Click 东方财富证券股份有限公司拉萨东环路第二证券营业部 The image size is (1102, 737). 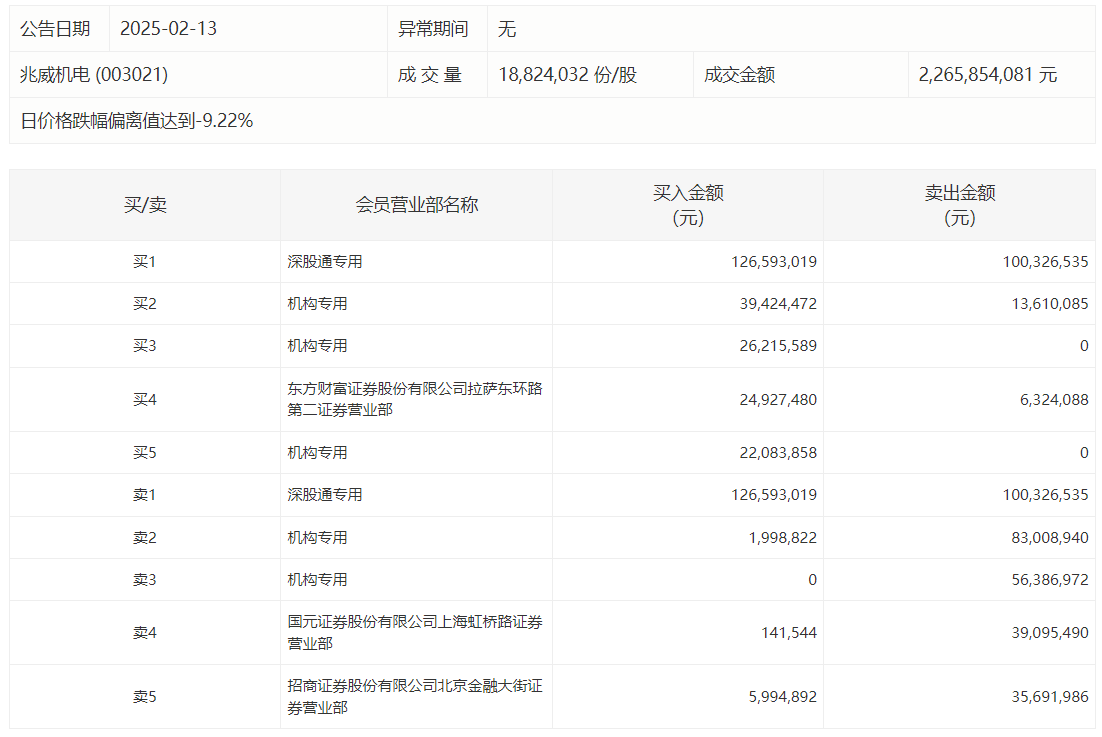pyautogui.click(x=415, y=399)
